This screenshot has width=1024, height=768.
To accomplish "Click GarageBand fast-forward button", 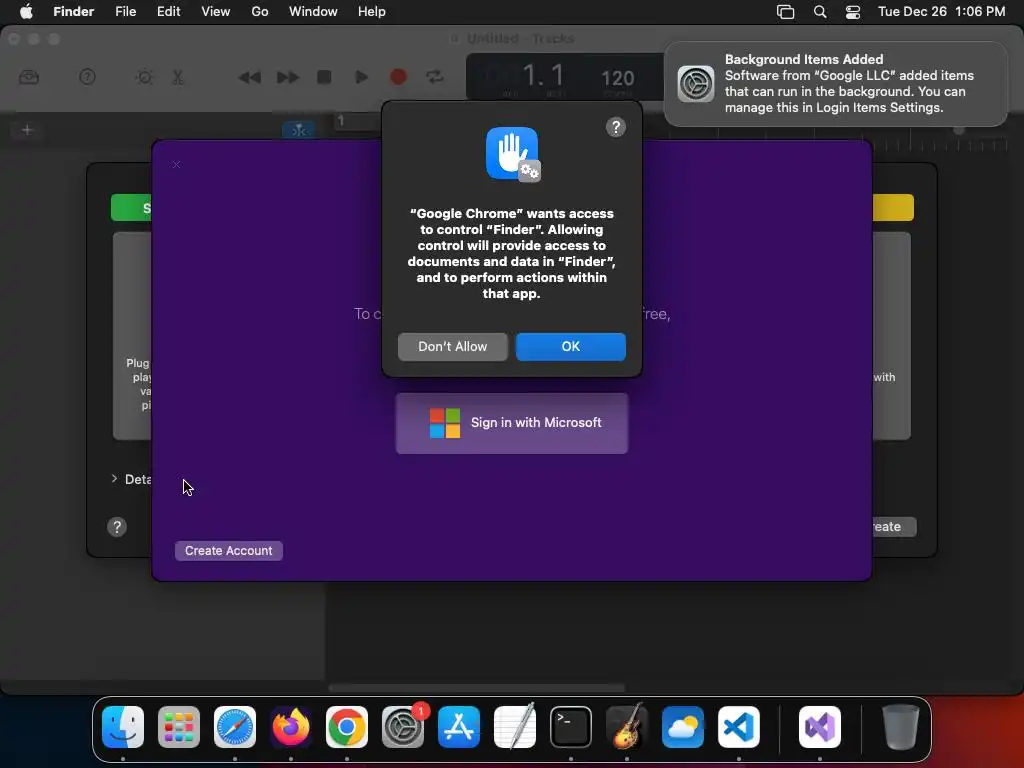I will [x=287, y=78].
